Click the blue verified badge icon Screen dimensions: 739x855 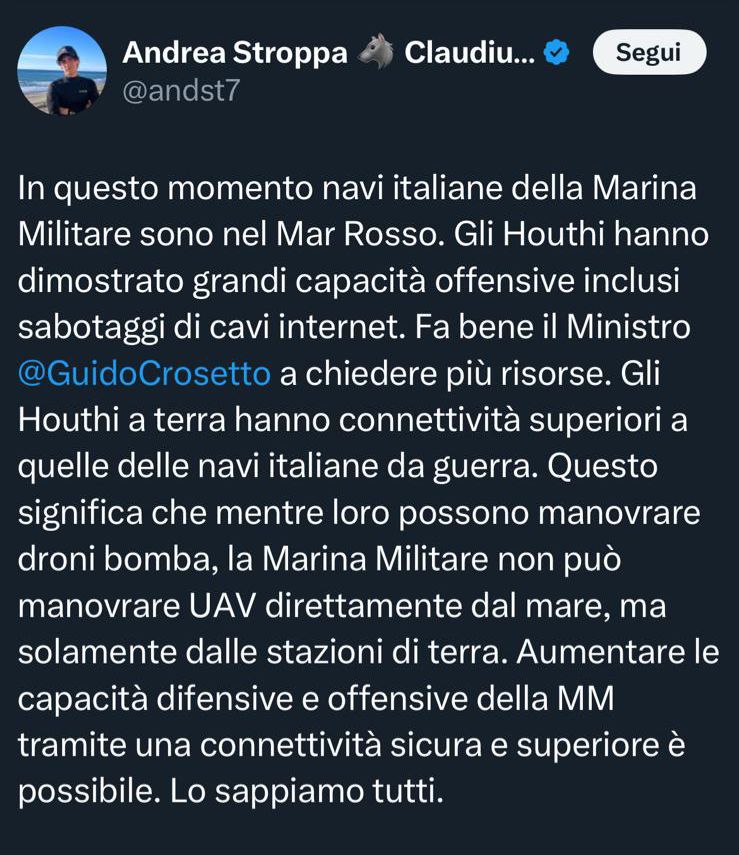click(556, 53)
